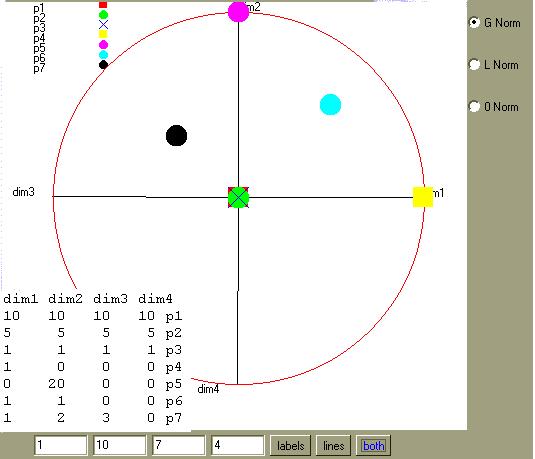
Task: Click the green legend marker for p2
Action: (x=103, y=14)
